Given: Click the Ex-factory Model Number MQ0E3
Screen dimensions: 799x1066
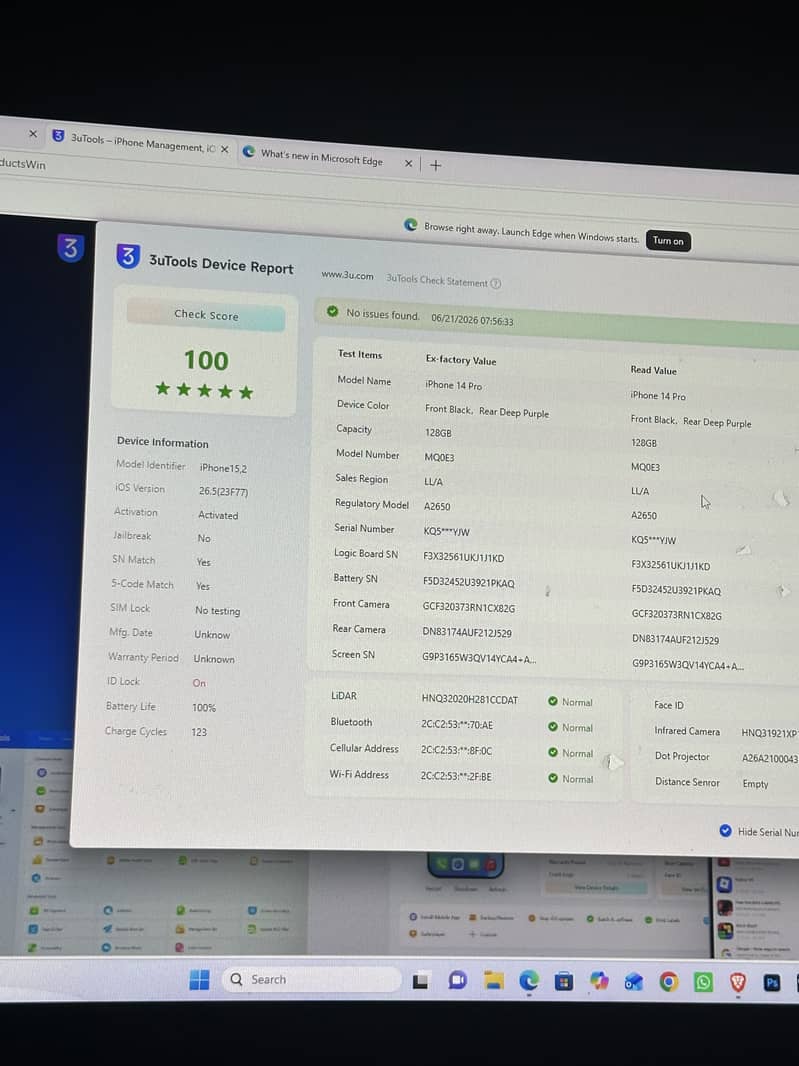Looking at the screenshot, I should (439, 458).
